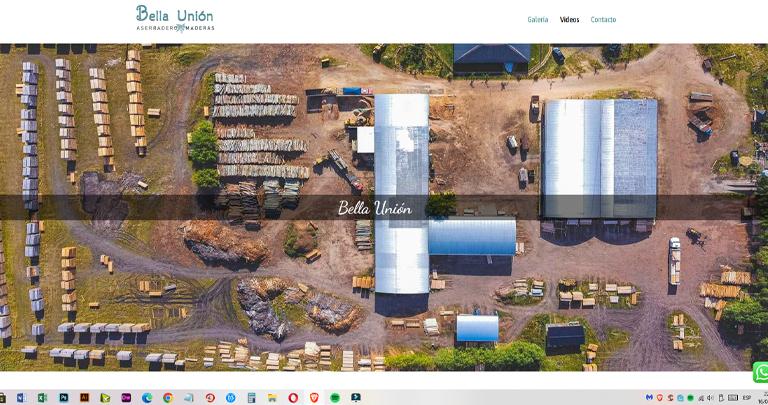
Task: Click the Bella Unión logo in header
Action: [x=175, y=18]
